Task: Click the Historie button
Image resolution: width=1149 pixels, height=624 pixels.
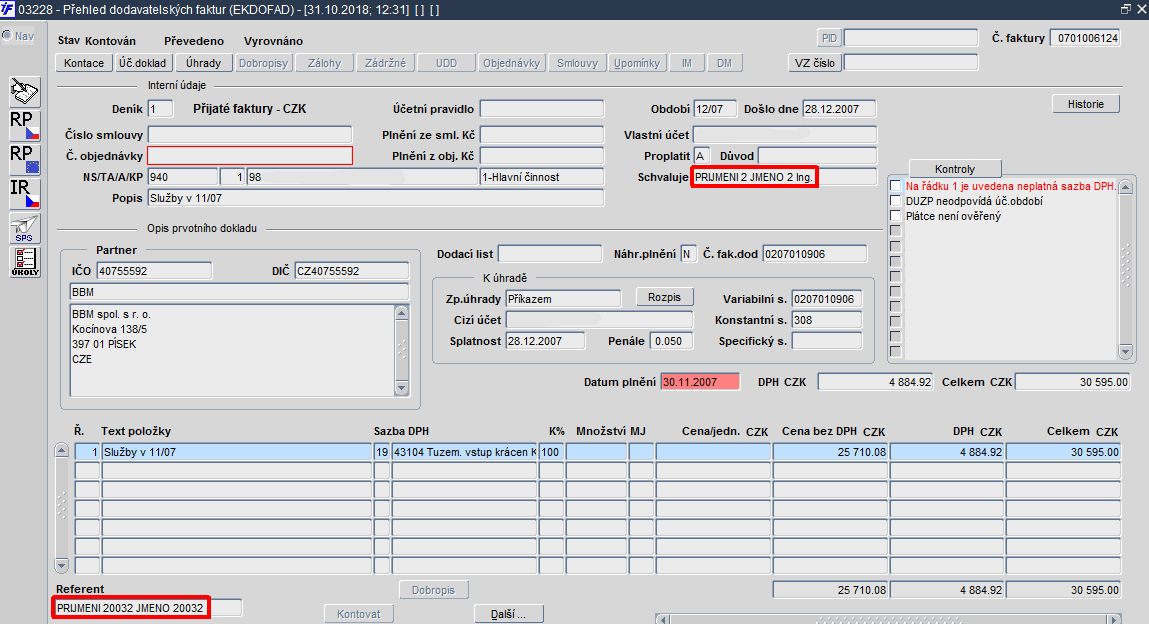Action: 1086,104
